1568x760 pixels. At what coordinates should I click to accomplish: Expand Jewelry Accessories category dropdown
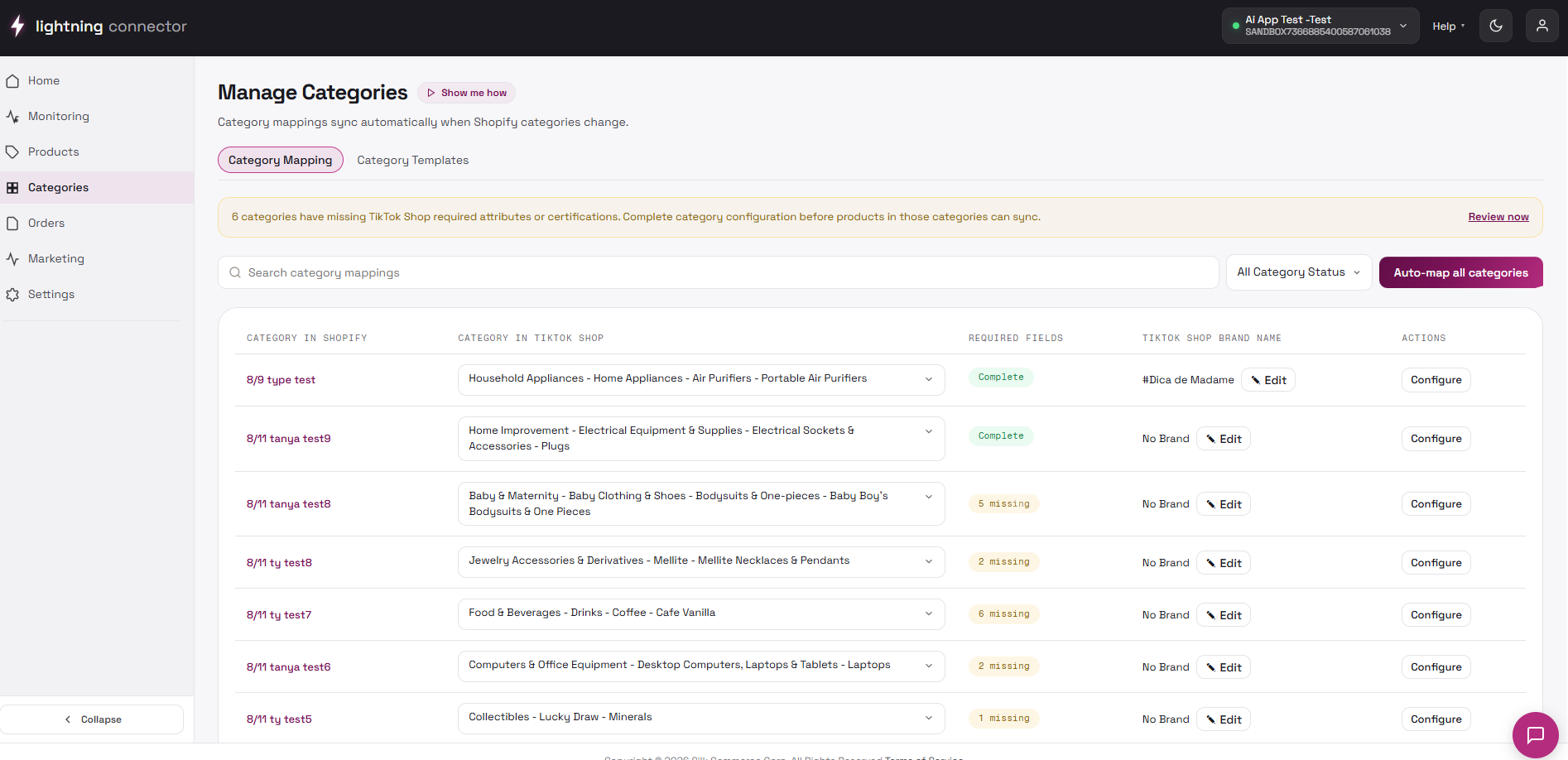(x=701, y=561)
